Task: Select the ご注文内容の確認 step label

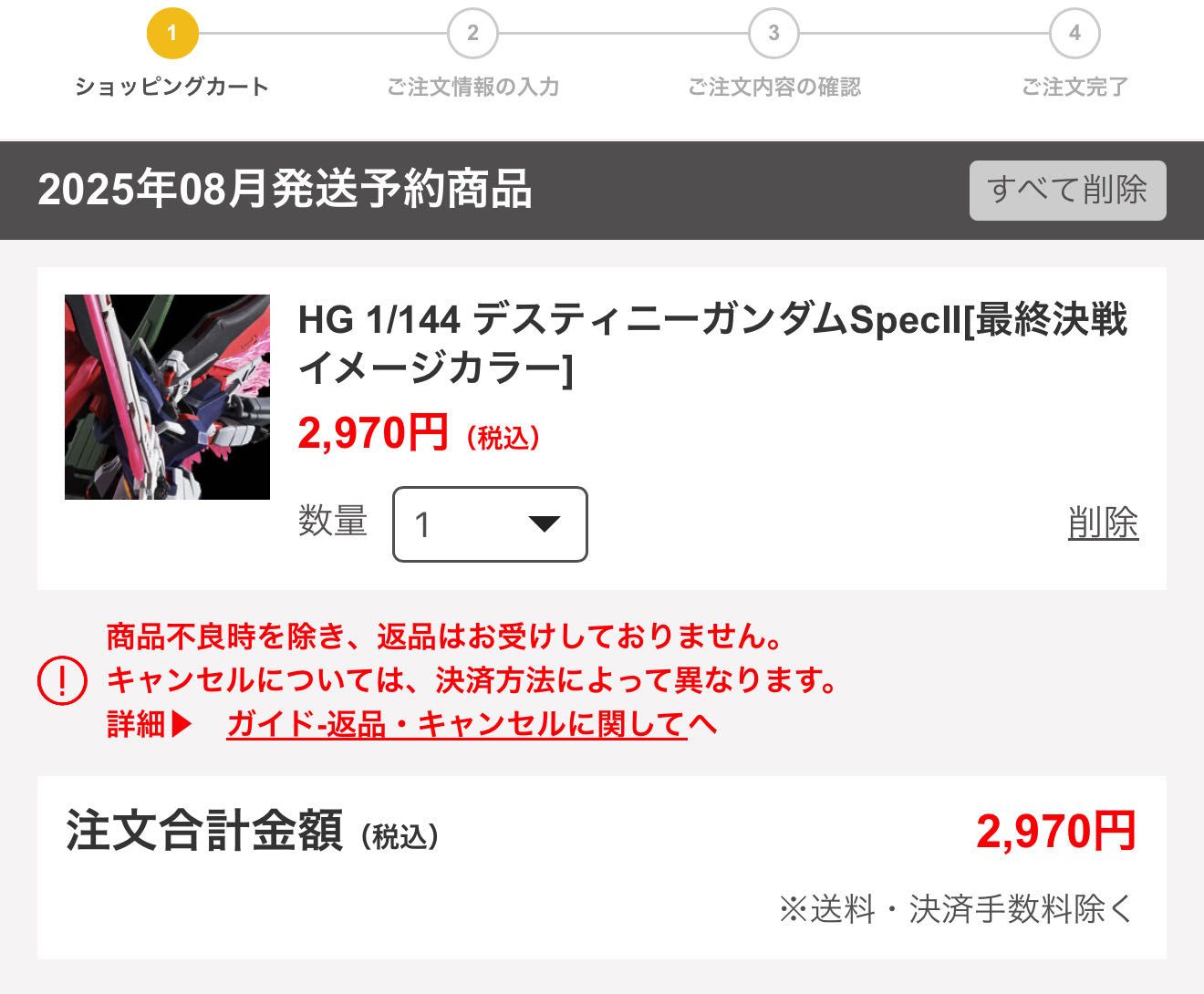Action: (x=773, y=87)
